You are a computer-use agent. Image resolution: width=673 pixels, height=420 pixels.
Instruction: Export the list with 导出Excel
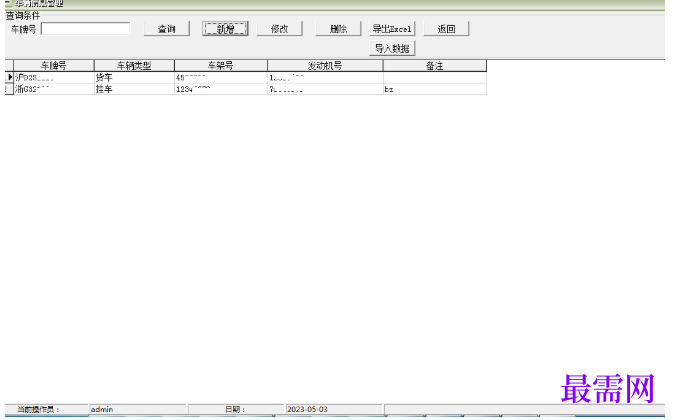click(x=392, y=29)
